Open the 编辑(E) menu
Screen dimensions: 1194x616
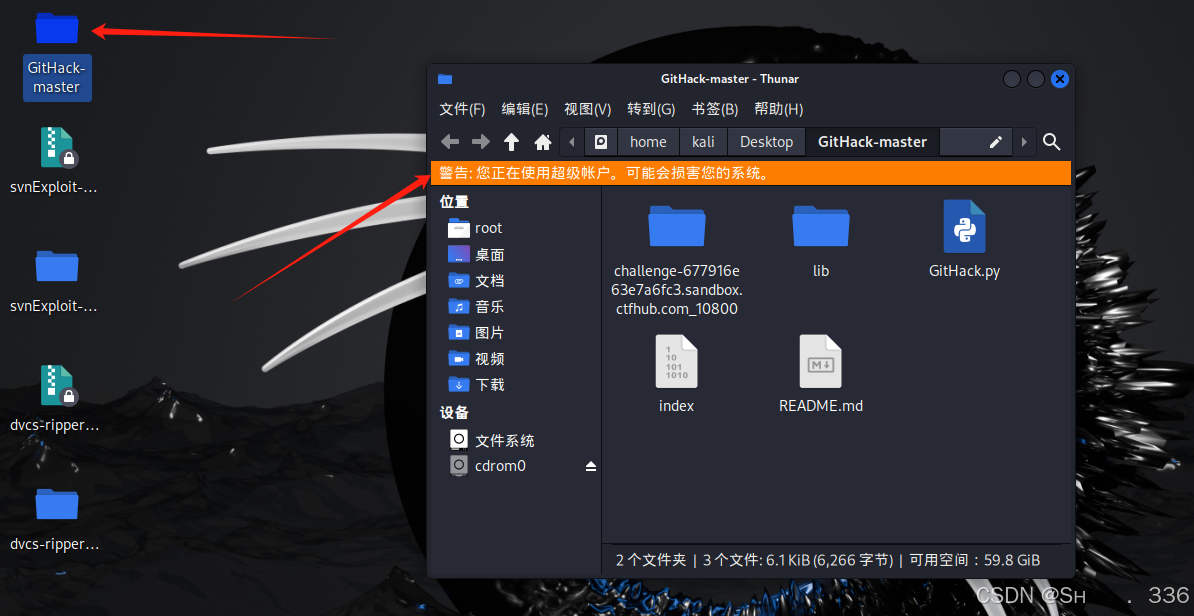tap(525, 109)
